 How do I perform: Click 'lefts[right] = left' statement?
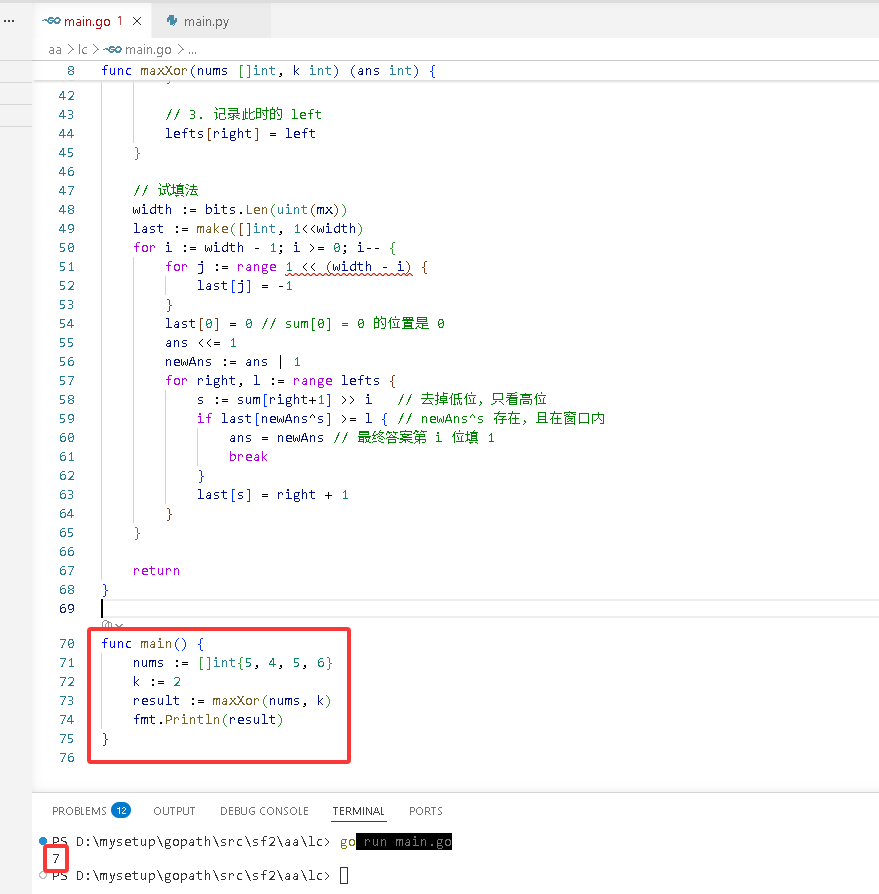[x=240, y=133]
